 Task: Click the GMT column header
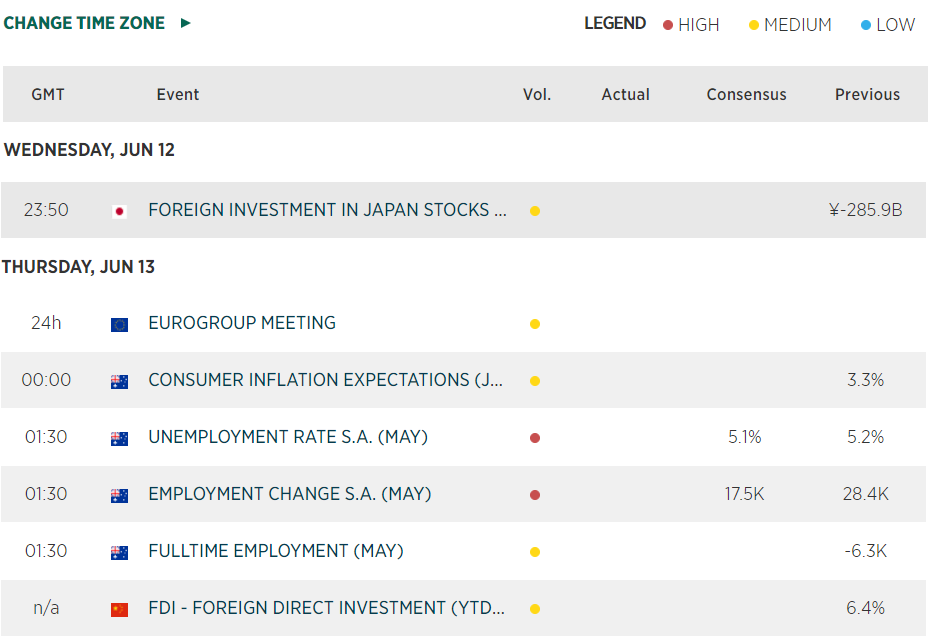[x=48, y=95]
